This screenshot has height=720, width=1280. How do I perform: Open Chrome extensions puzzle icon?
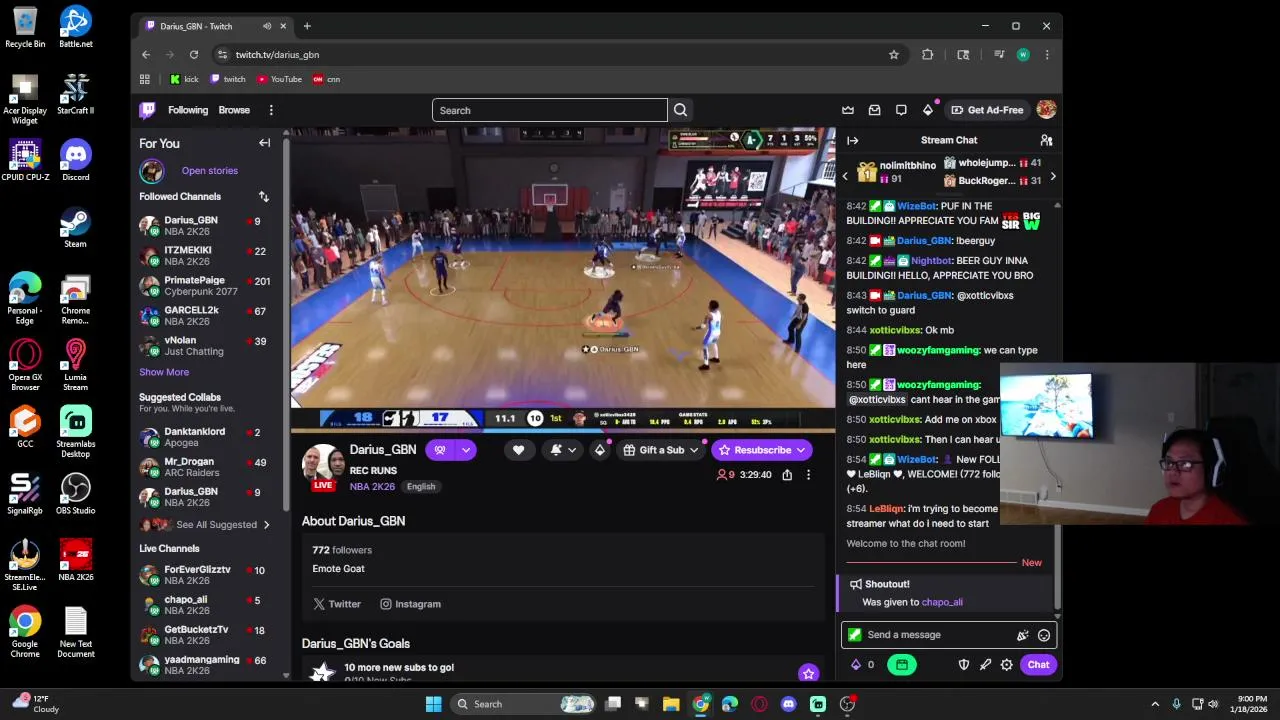[x=928, y=55]
